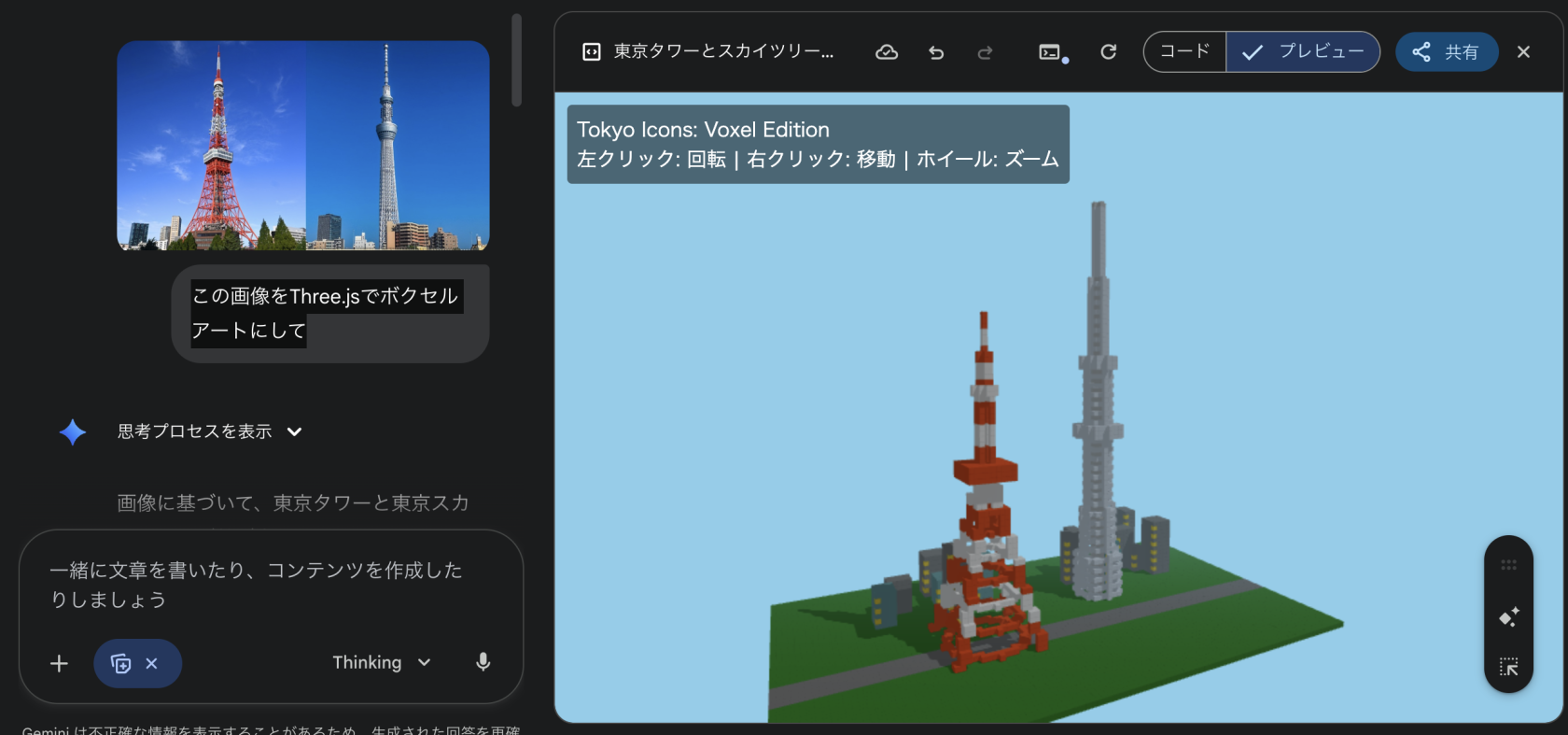Click the microphone voice input icon
Screen dimensions: 1568x735
[x=483, y=662]
